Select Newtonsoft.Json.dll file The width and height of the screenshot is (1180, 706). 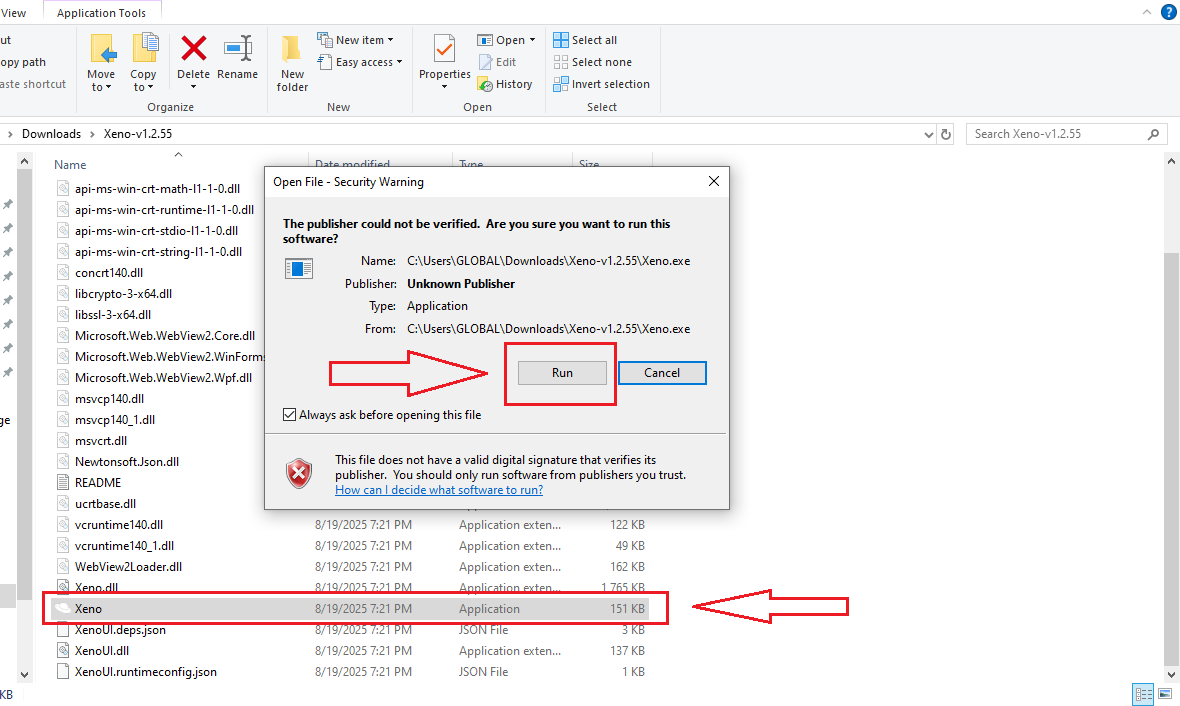[126, 462]
